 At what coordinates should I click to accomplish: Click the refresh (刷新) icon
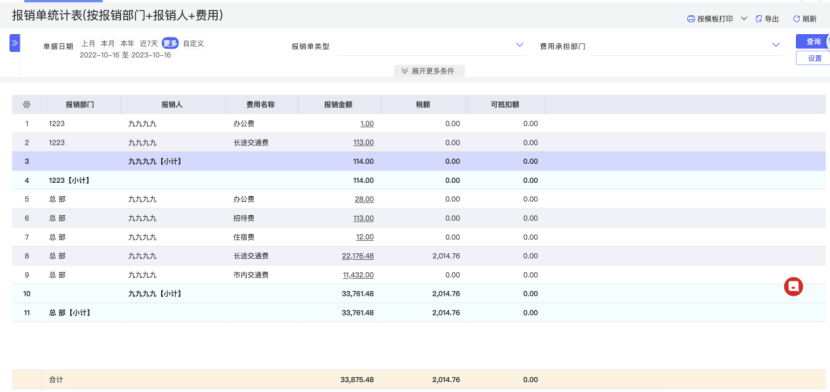(796, 19)
